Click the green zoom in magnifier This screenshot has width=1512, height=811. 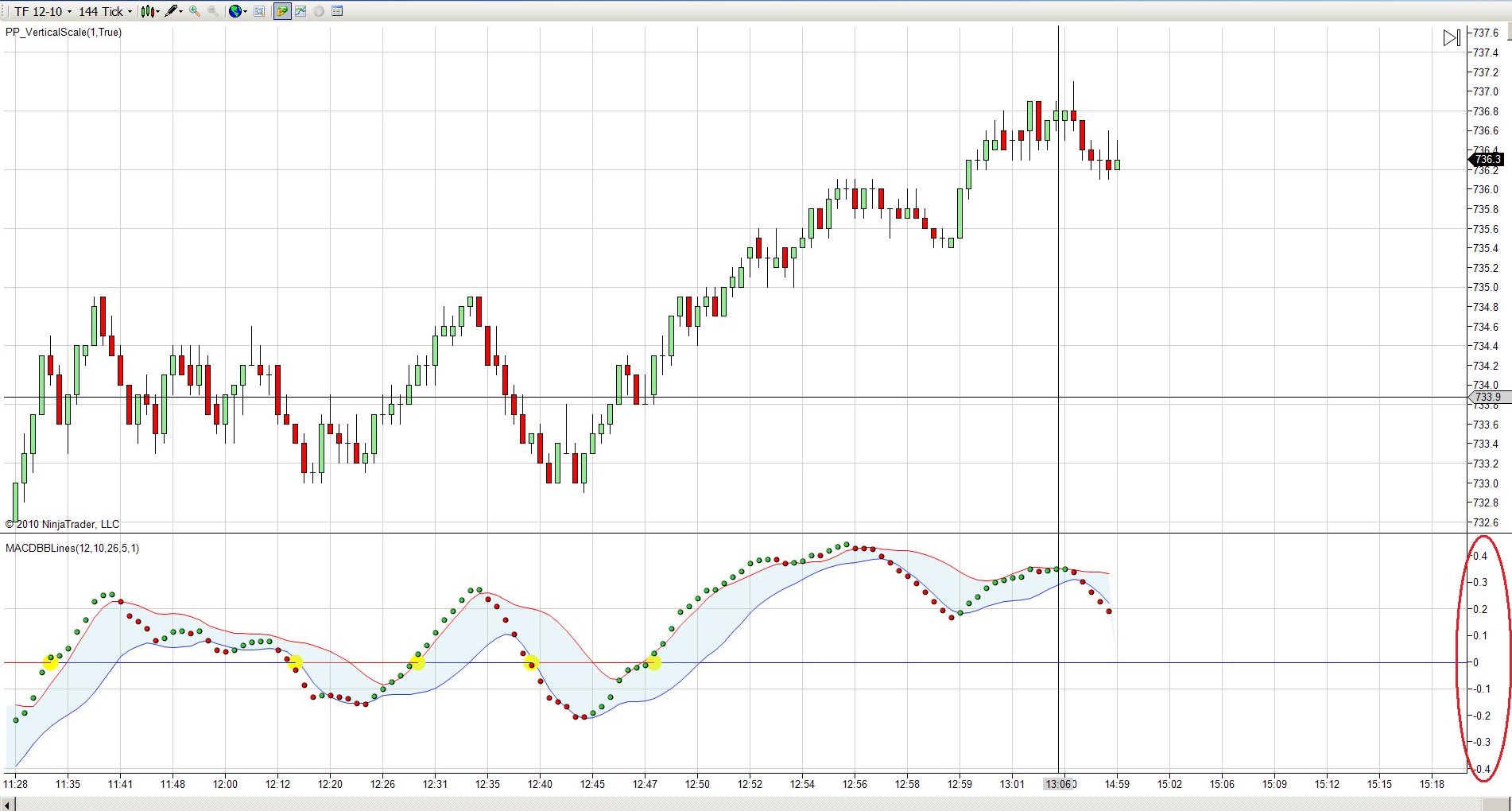(x=195, y=11)
